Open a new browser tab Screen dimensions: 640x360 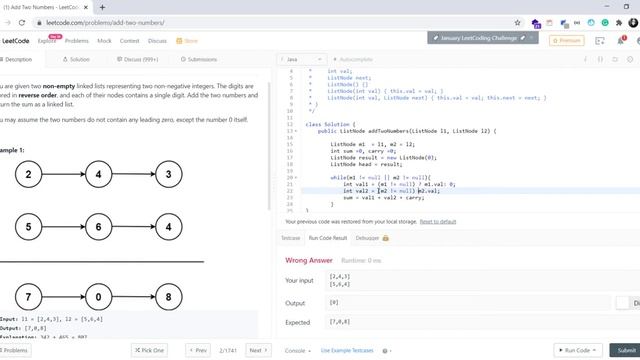pos(102,7)
